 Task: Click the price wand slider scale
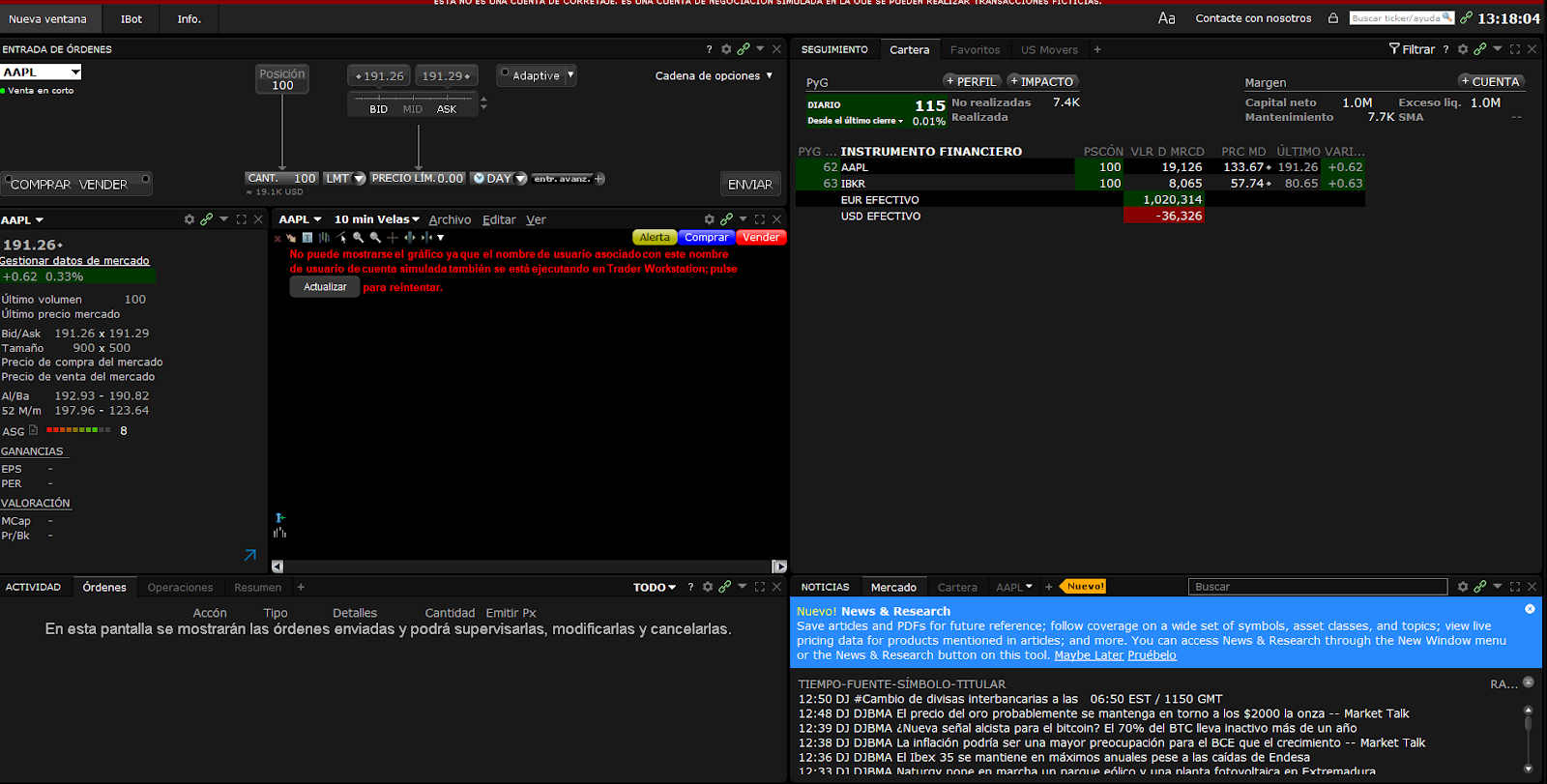(413, 98)
